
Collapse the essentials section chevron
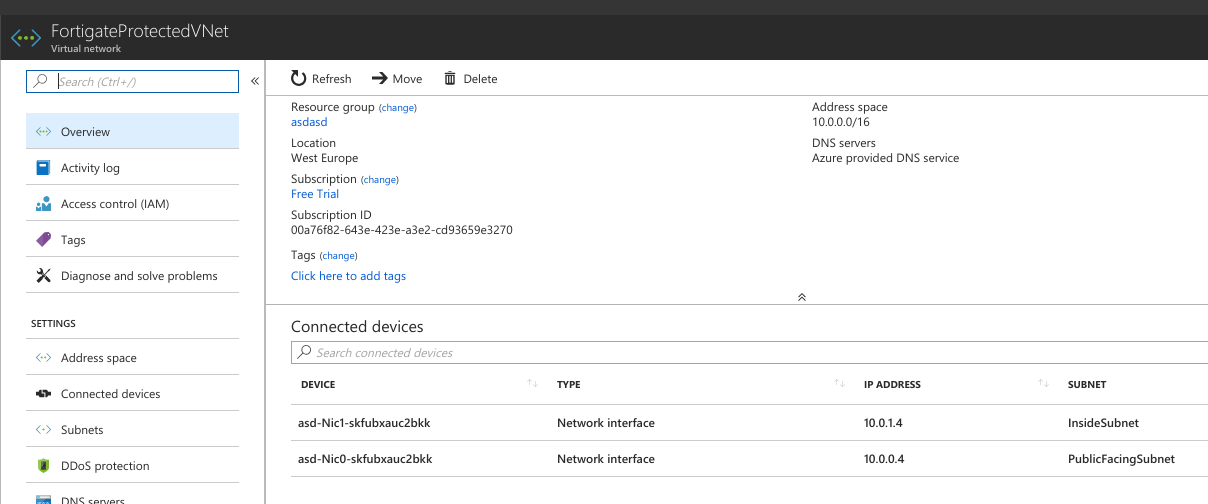pyautogui.click(x=801, y=297)
